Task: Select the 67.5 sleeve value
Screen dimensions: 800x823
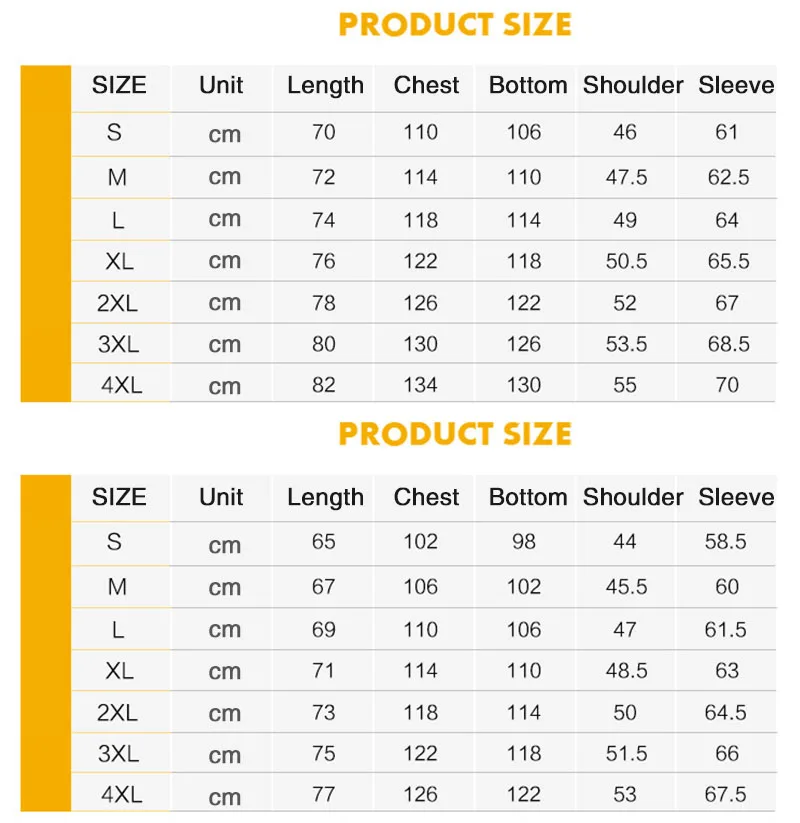Action: click(725, 795)
